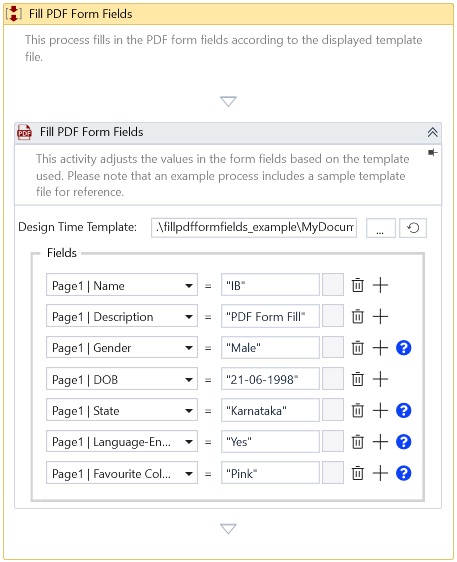
Task: Add a row after Favourite Colour field
Action: (x=380, y=473)
